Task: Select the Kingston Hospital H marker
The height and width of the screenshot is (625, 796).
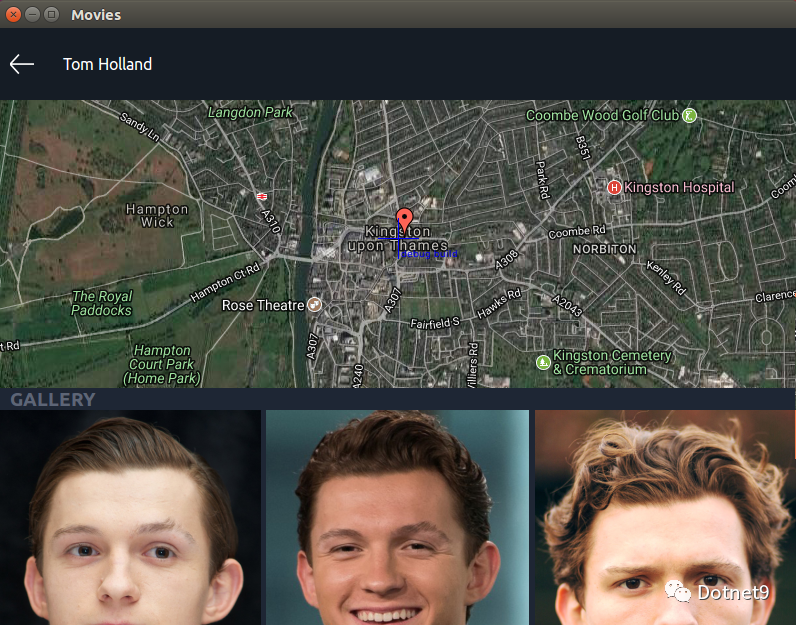Action: (614, 188)
